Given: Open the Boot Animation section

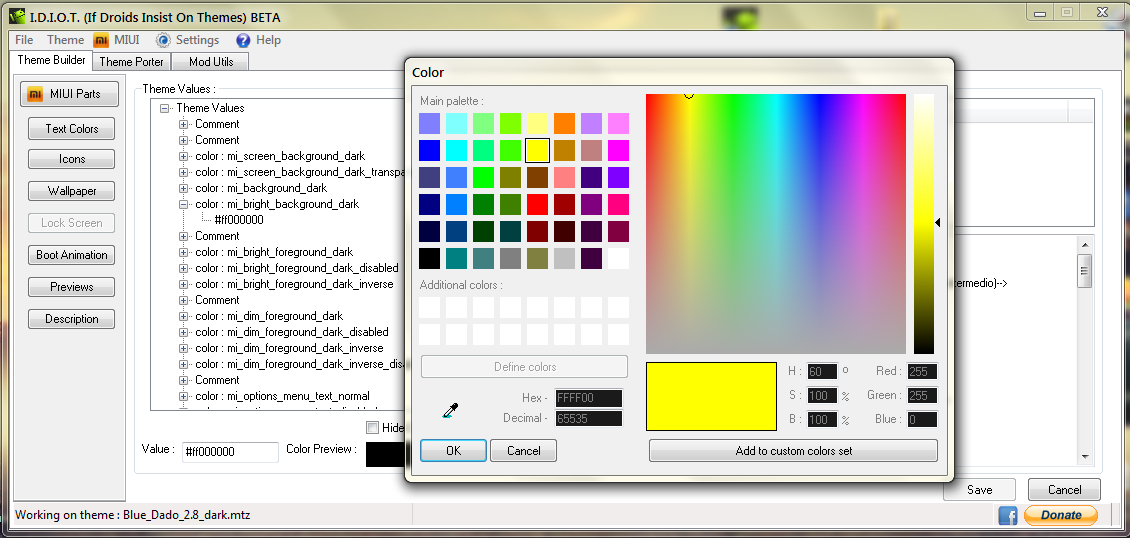Looking at the screenshot, I should (x=71, y=255).
